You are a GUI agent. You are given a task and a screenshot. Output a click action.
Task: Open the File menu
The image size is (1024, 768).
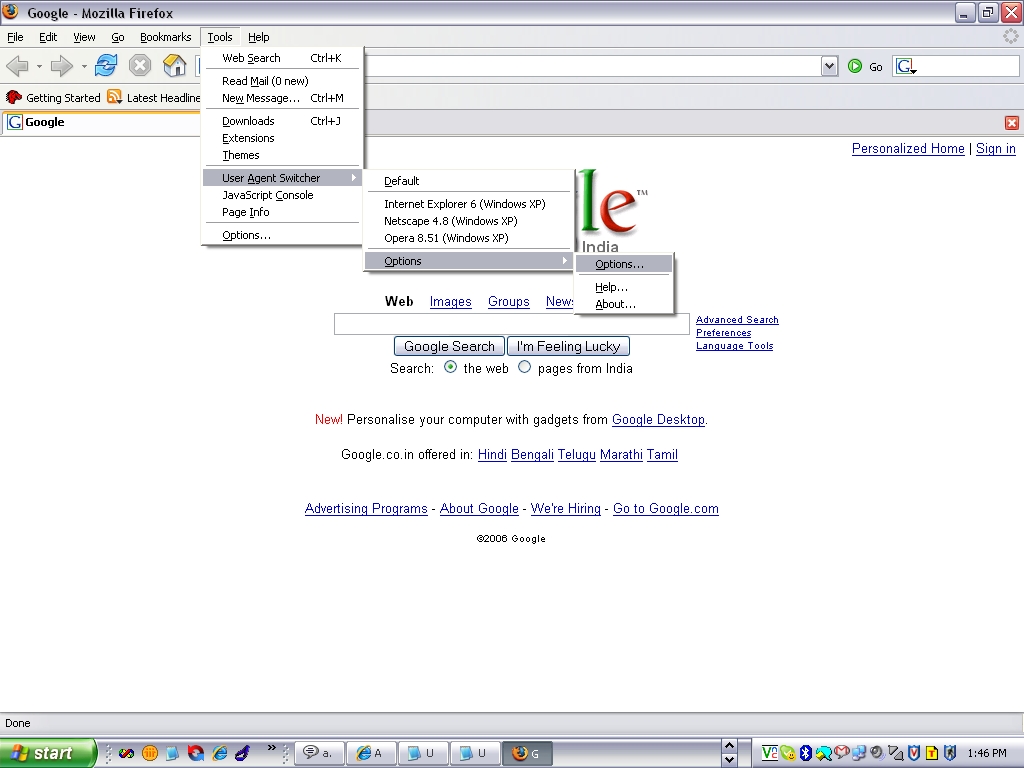[x=15, y=37]
